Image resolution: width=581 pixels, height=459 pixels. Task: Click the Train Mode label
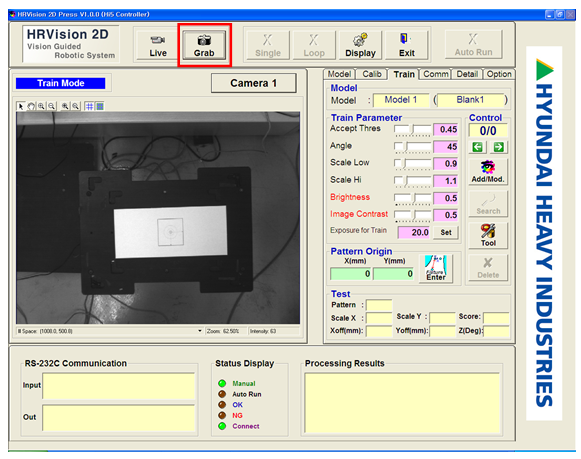(60, 83)
